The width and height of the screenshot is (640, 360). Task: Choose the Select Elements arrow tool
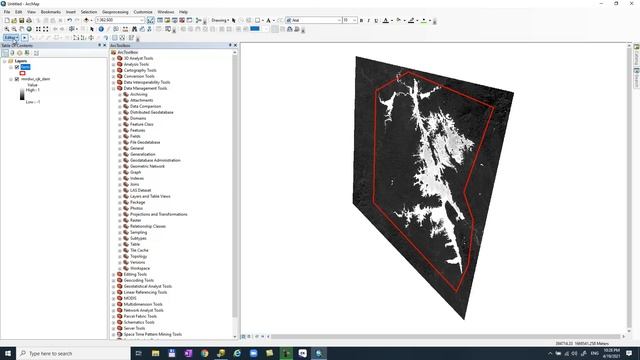(92, 29)
